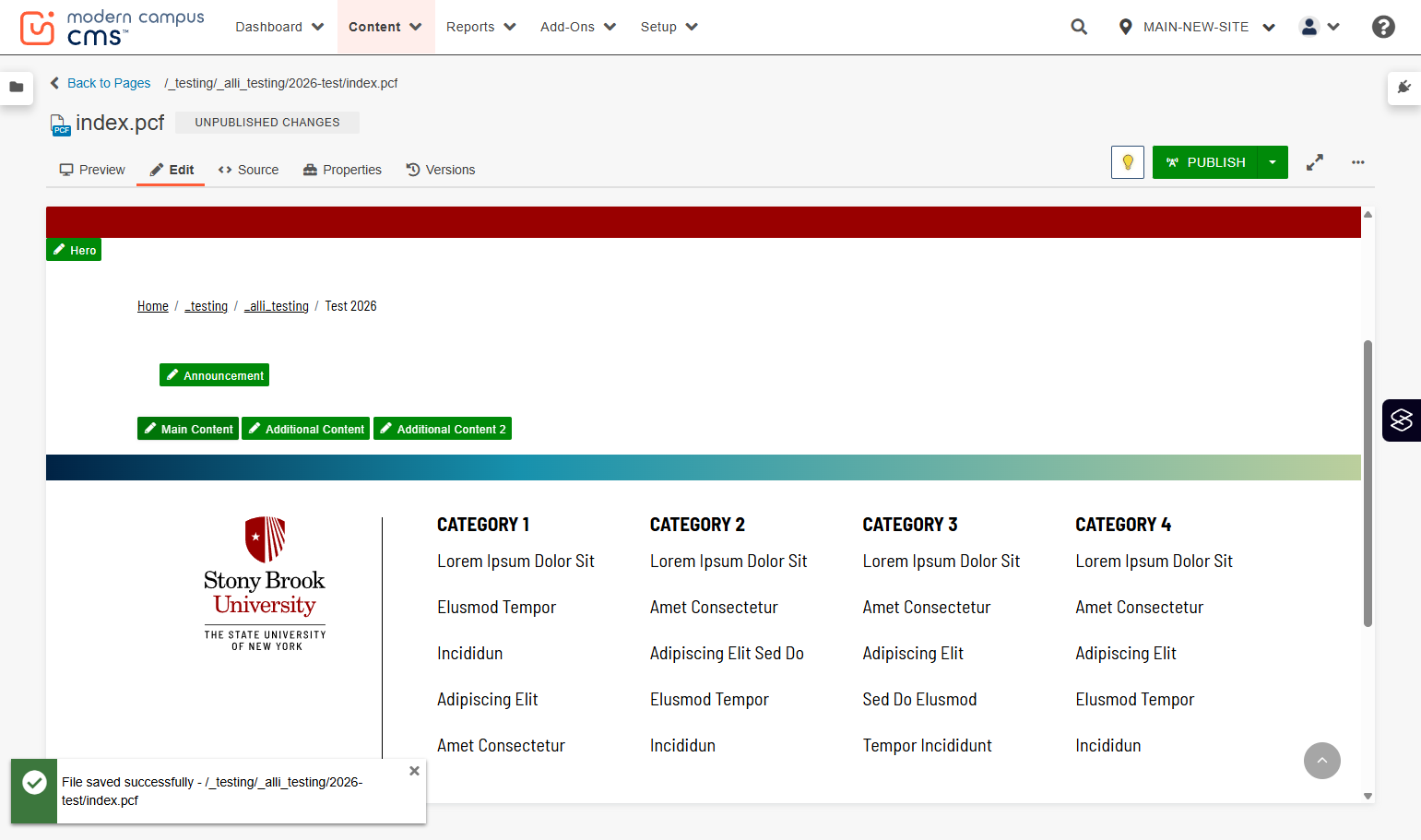
Task: Open the user account dropdown
Action: (1320, 27)
